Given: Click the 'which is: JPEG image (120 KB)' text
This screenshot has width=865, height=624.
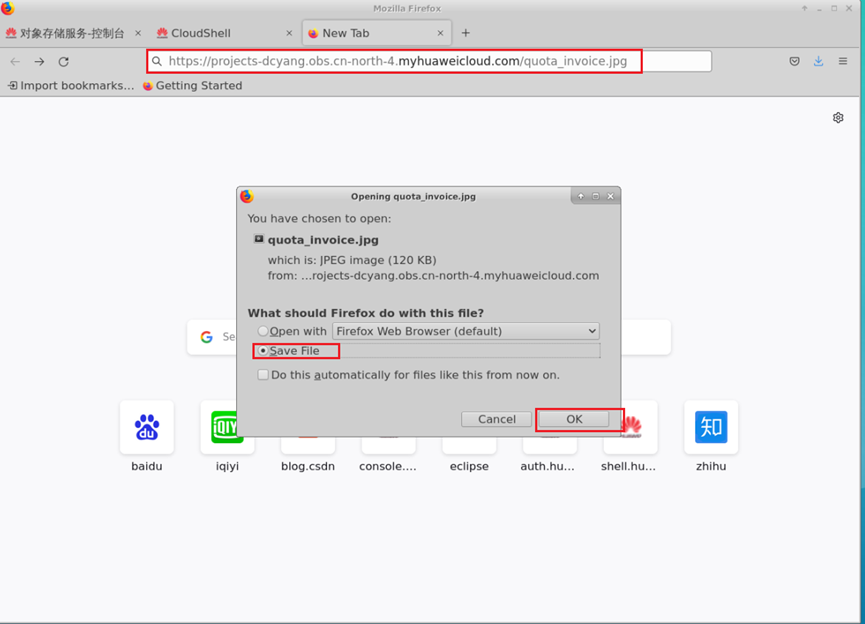Looking at the screenshot, I should [352, 260].
